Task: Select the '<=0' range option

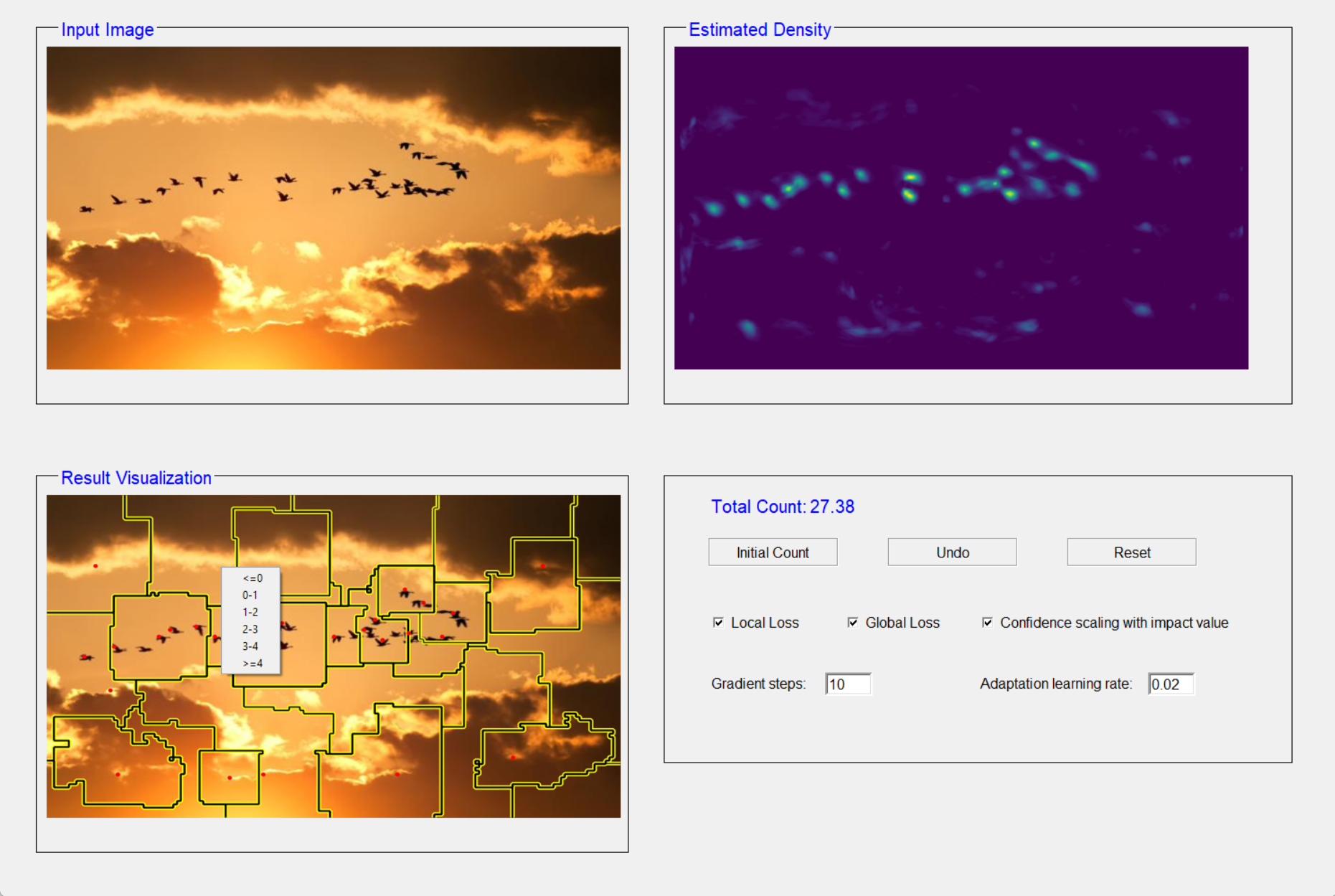Action: click(251, 578)
